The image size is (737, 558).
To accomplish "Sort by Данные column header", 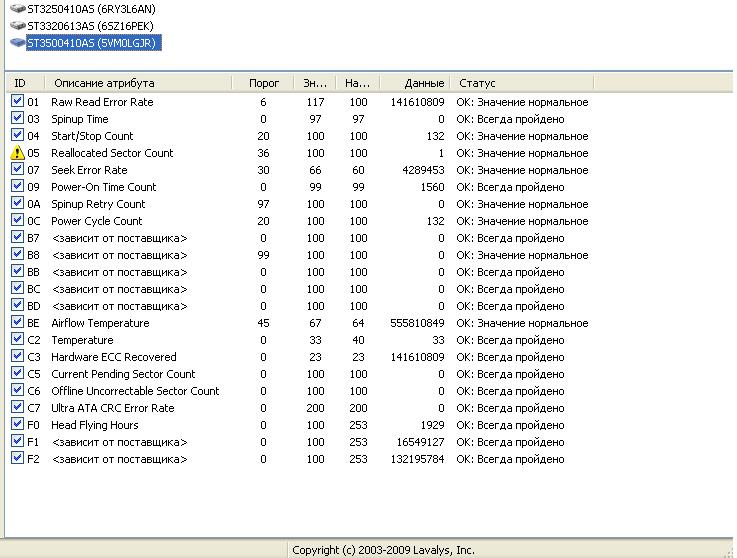I will (415, 83).
